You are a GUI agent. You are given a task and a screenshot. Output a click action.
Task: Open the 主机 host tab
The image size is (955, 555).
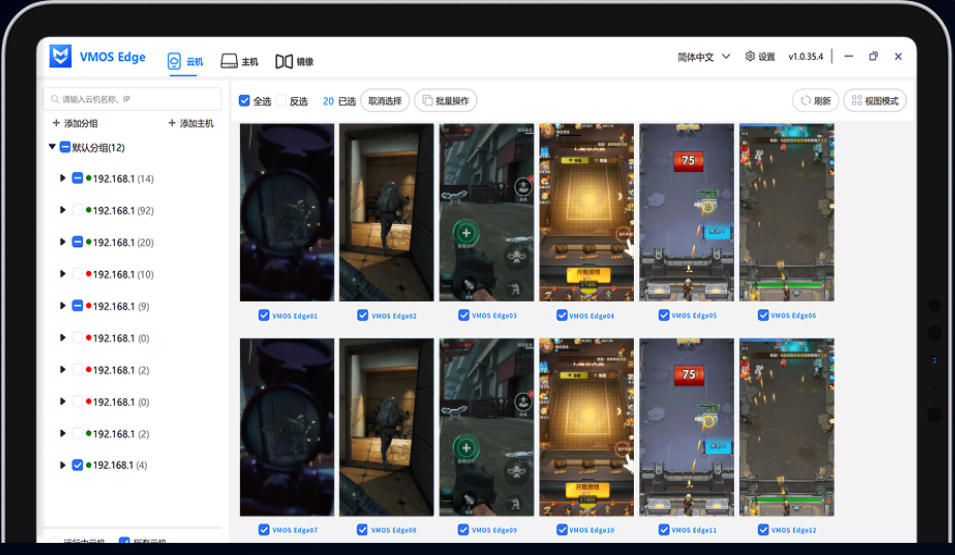click(x=239, y=62)
